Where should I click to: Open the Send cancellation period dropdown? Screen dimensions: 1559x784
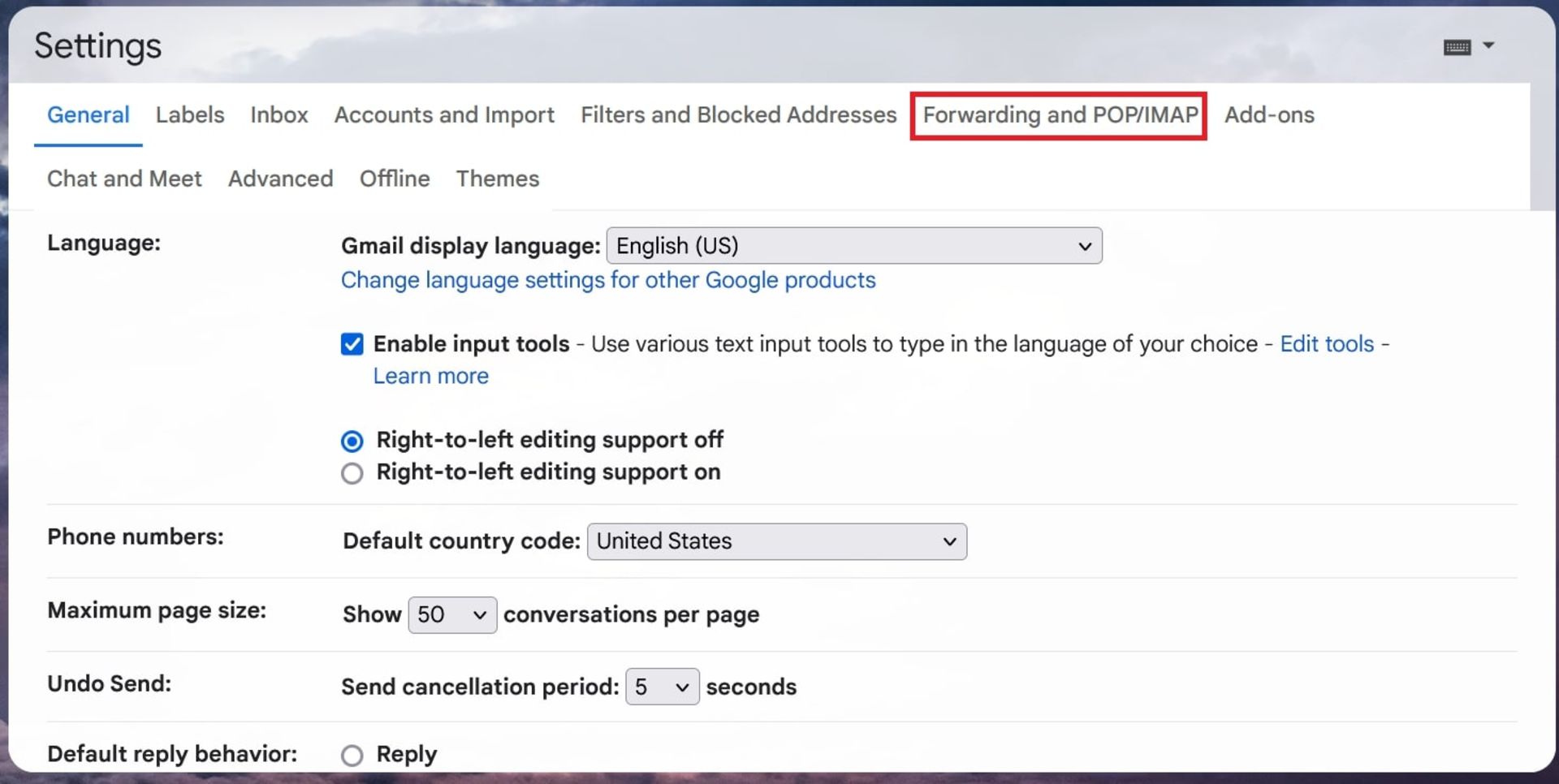point(661,687)
